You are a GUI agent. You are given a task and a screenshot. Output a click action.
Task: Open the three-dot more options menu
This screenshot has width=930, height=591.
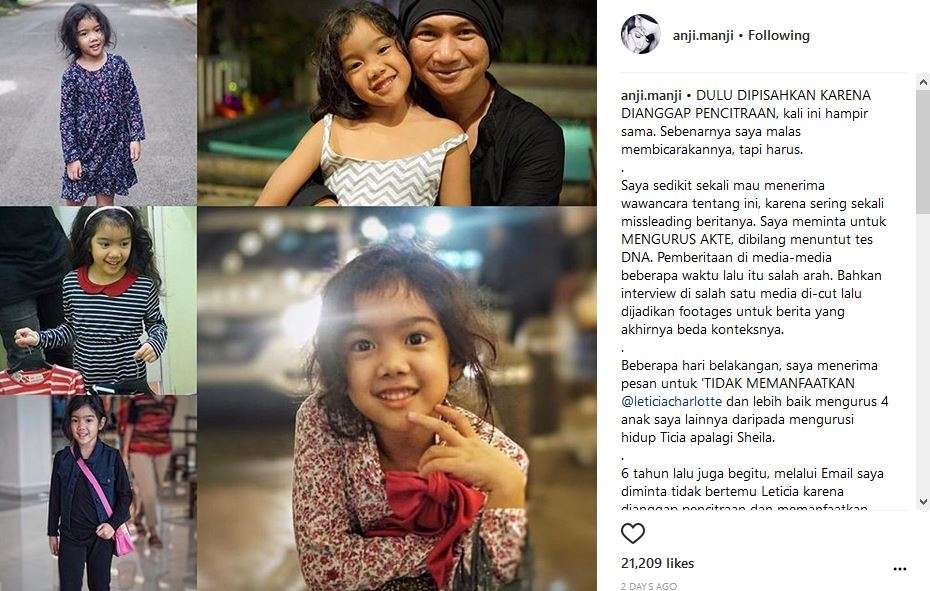tap(900, 569)
